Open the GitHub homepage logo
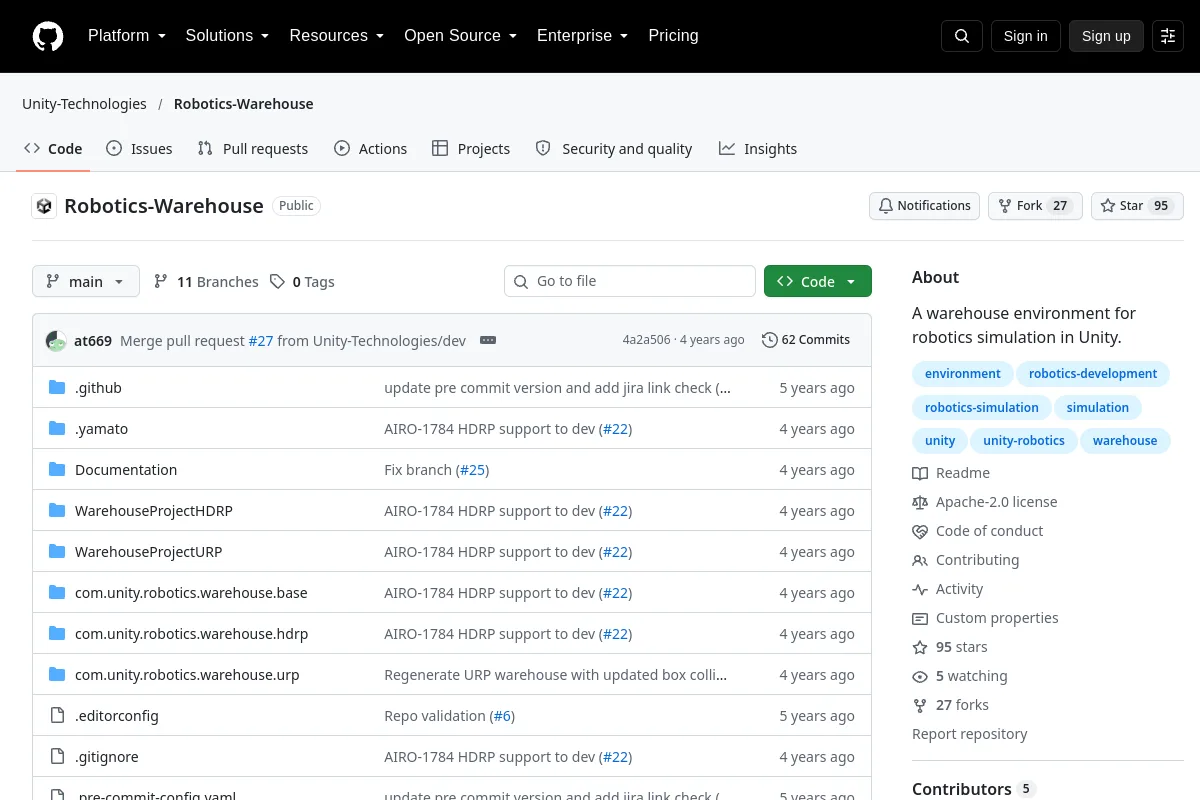Image resolution: width=1200 pixels, height=800 pixels. [x=47, y=36]
